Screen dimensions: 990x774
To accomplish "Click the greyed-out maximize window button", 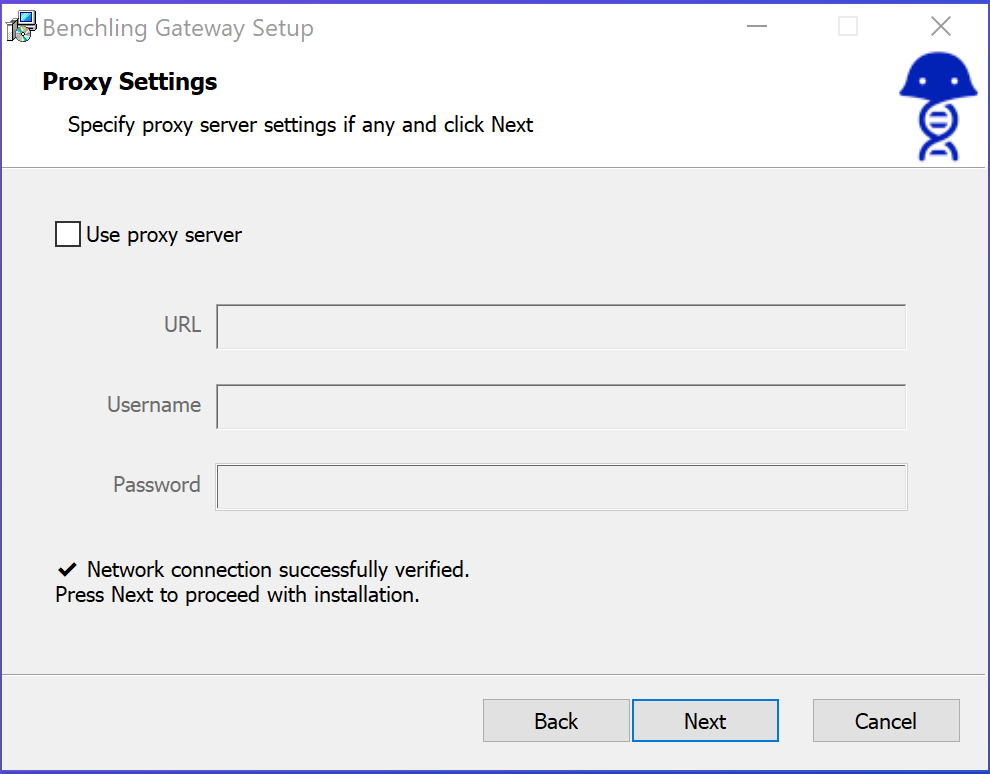I will pos(848,27).
